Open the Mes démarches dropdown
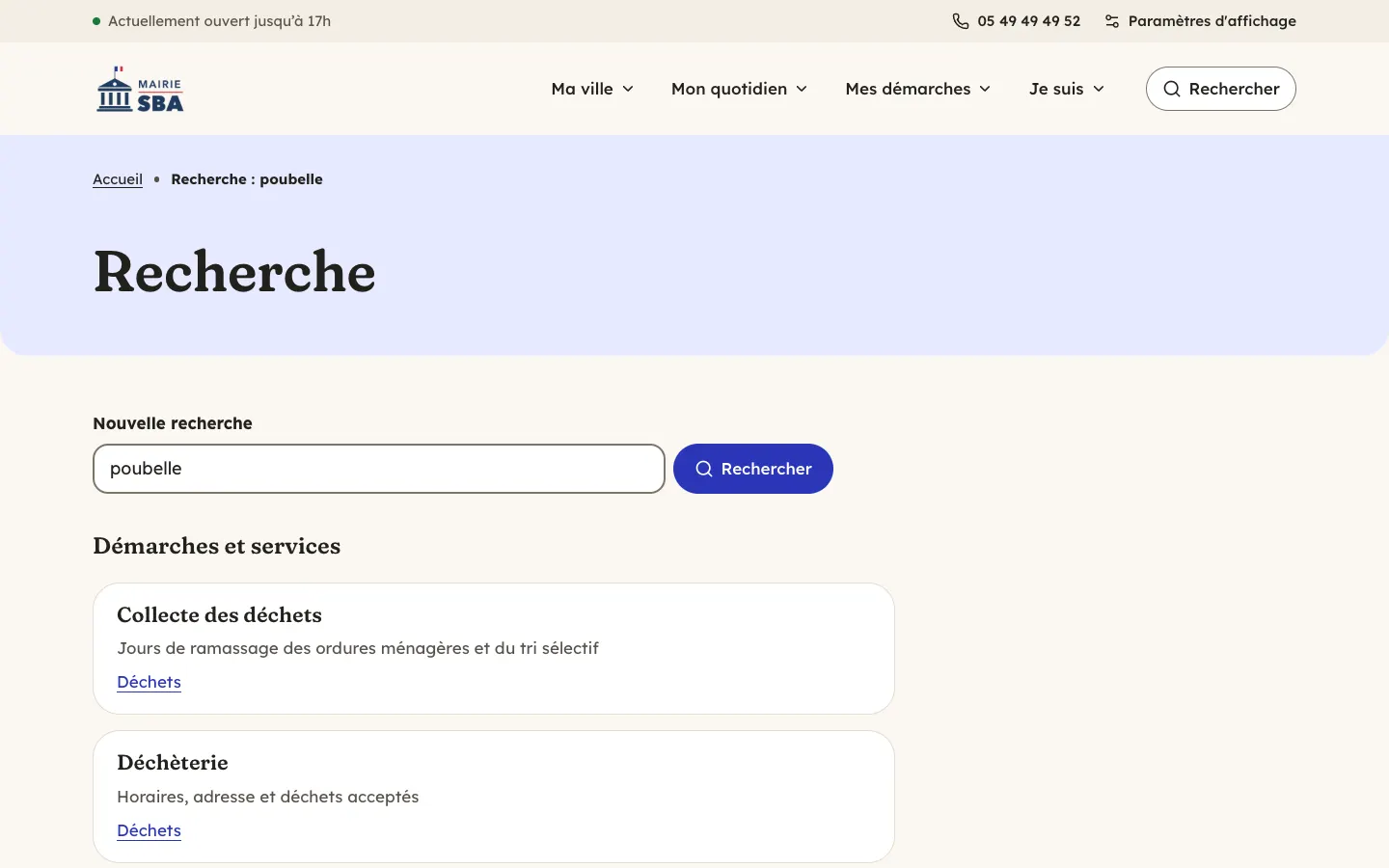 [918, 89]
